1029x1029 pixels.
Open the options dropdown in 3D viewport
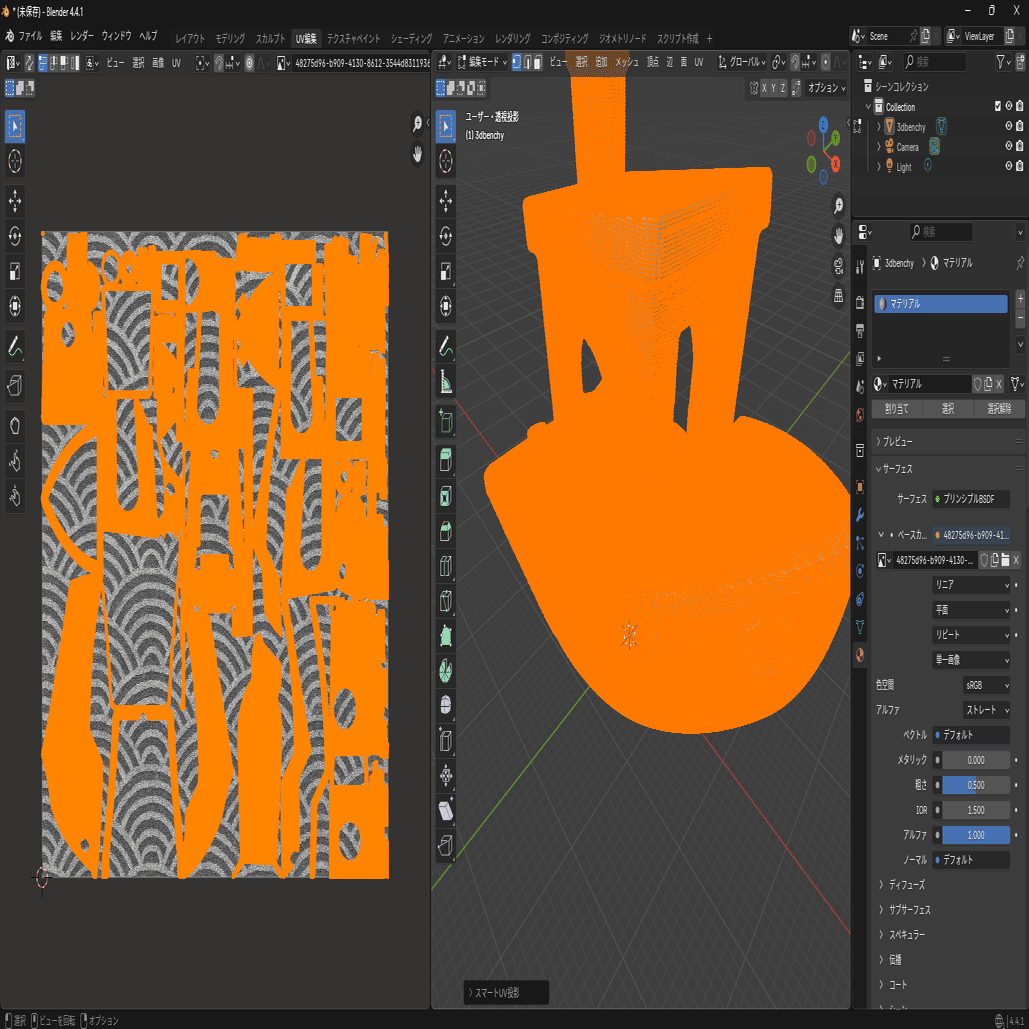(x=826, y=88)
